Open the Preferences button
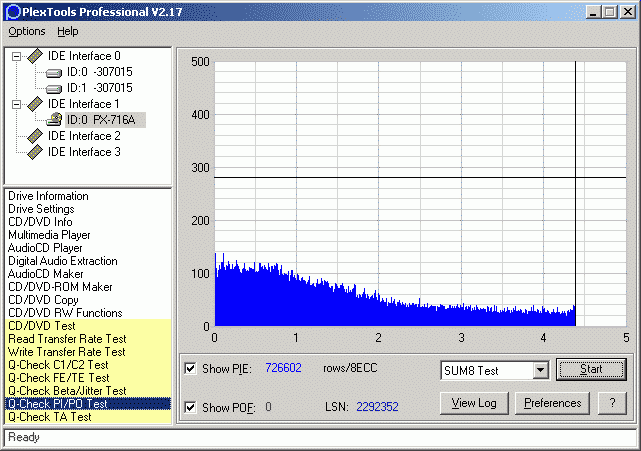Viewport: 641px width, 451px height. (552, 403)
